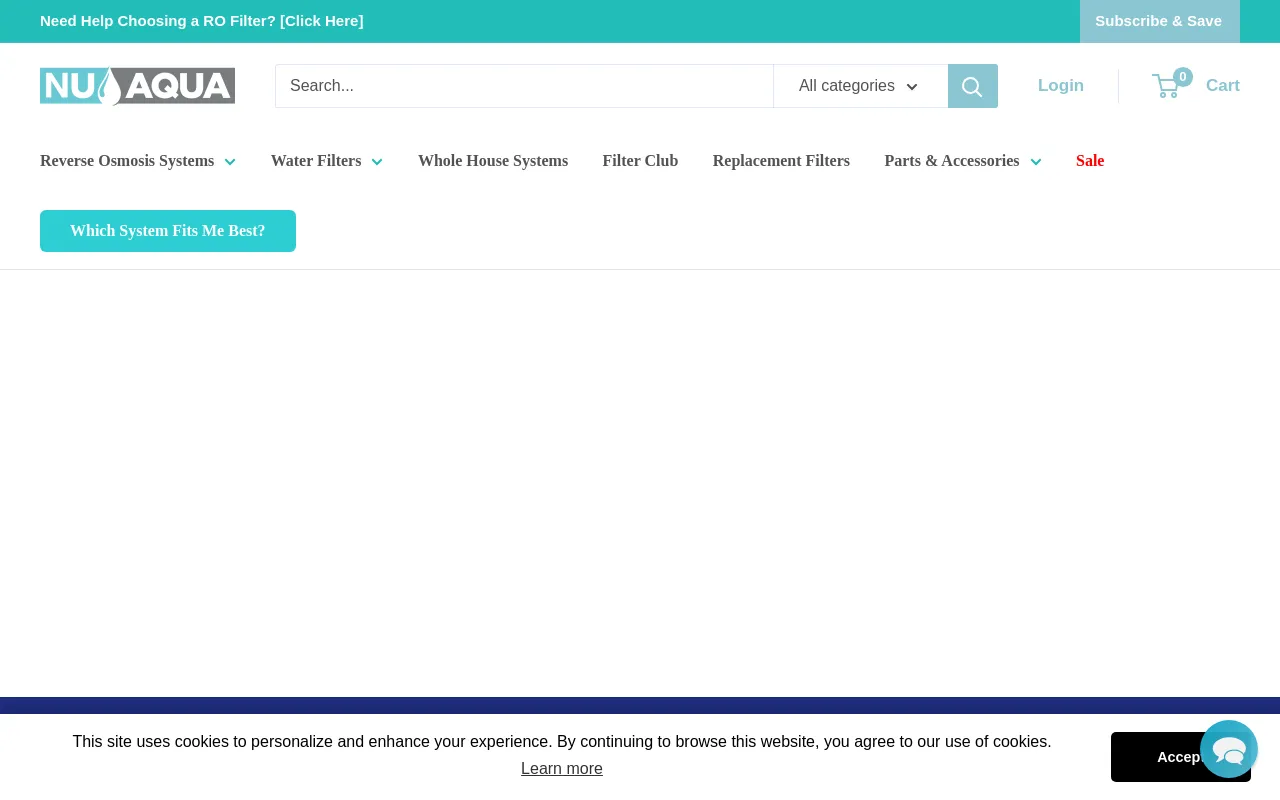Click Which System Fits Me Best button
The width and height of the screenshot is (1280, 800).
[167, 231]
